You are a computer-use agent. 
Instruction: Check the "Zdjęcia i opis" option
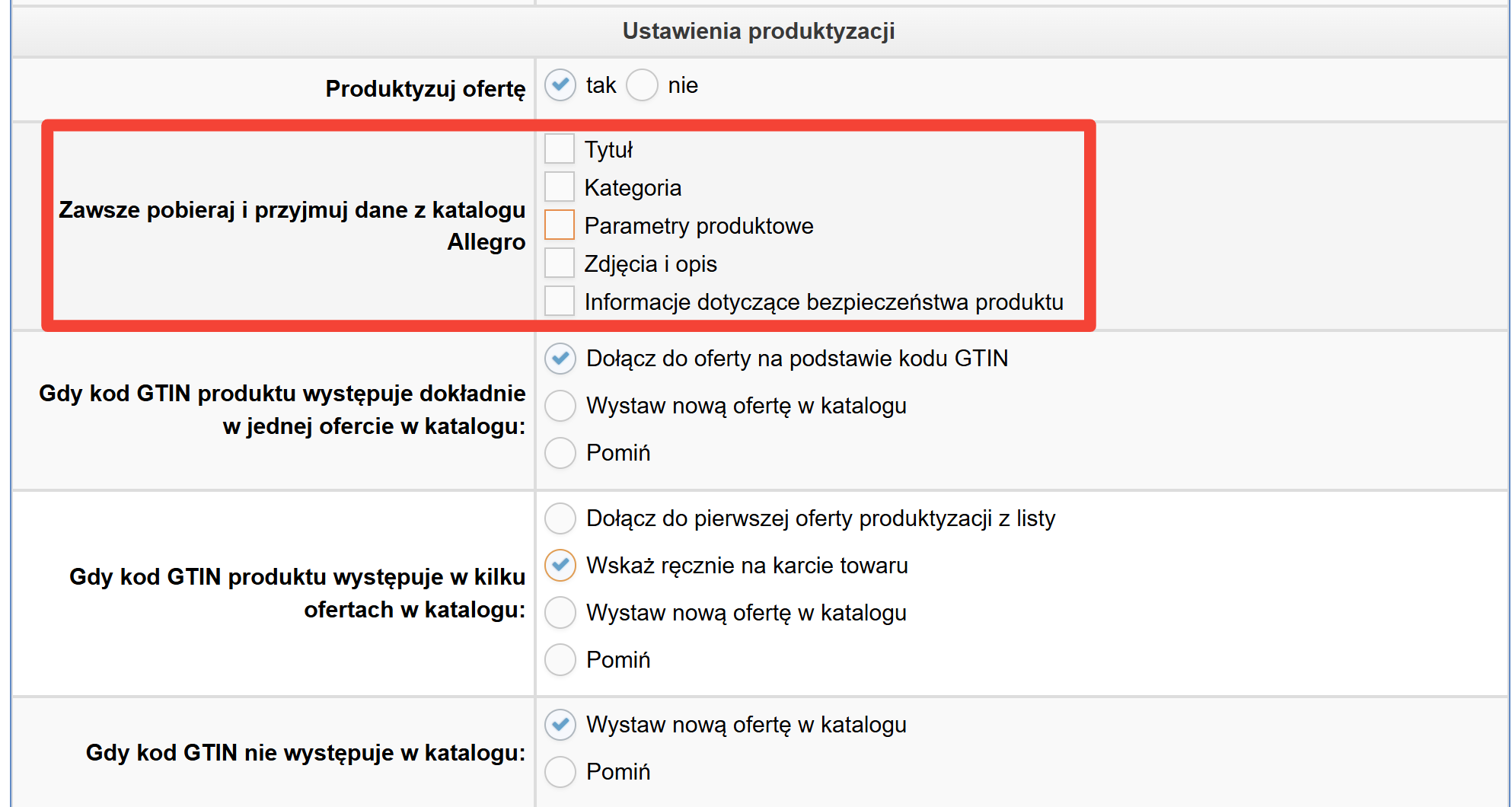560,263
